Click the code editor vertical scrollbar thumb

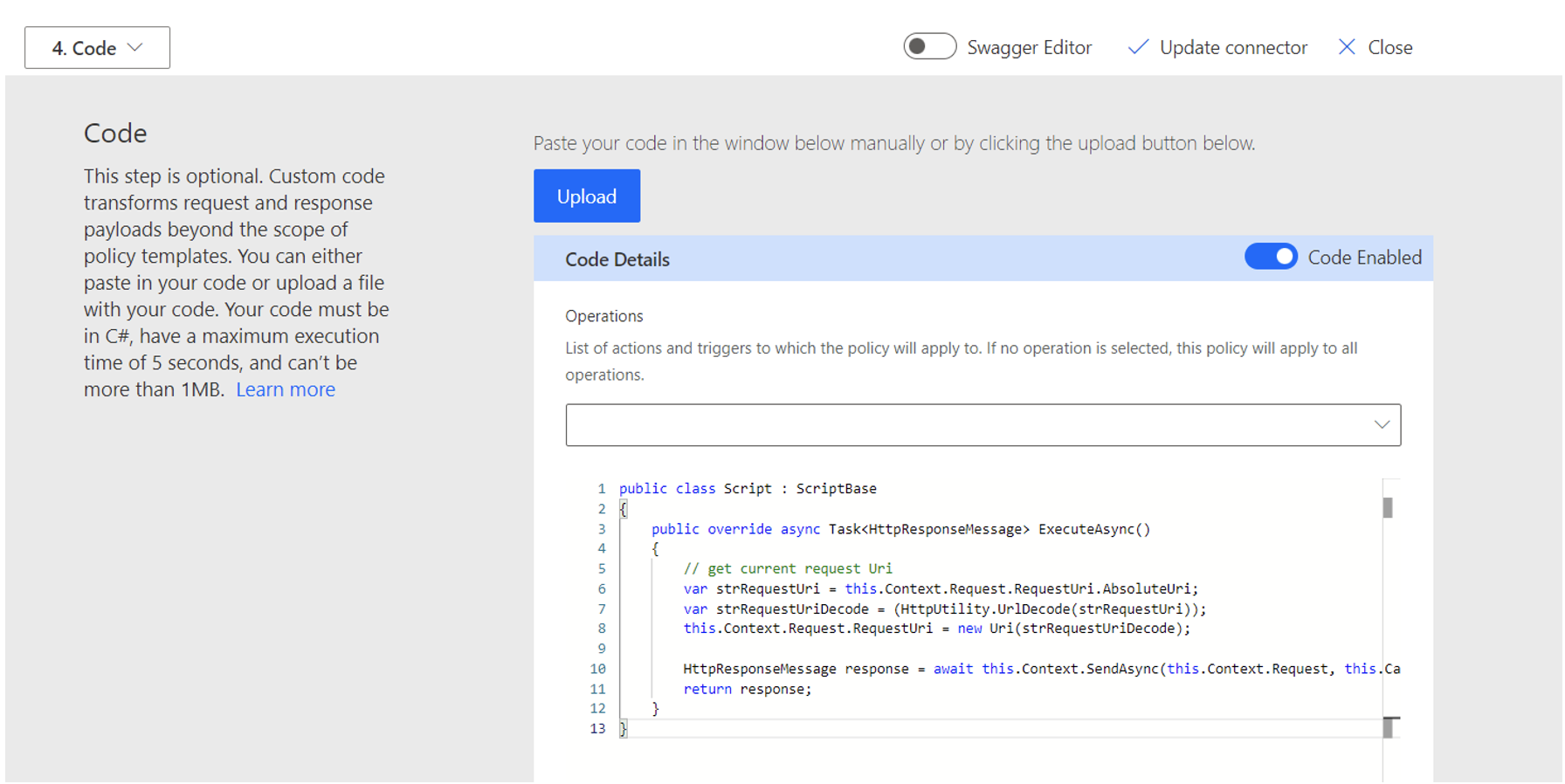tap(1388, 507)
